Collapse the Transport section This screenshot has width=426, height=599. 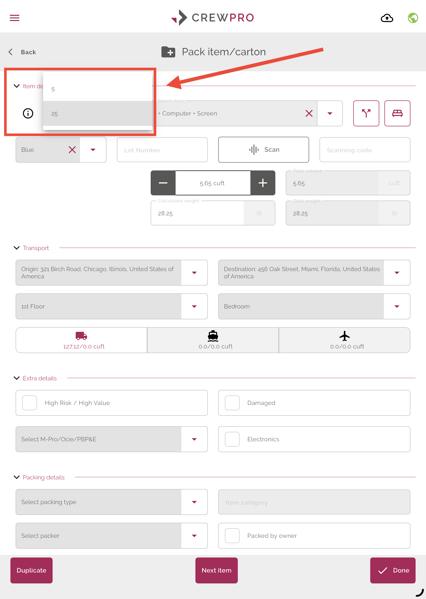coord(16,248)
